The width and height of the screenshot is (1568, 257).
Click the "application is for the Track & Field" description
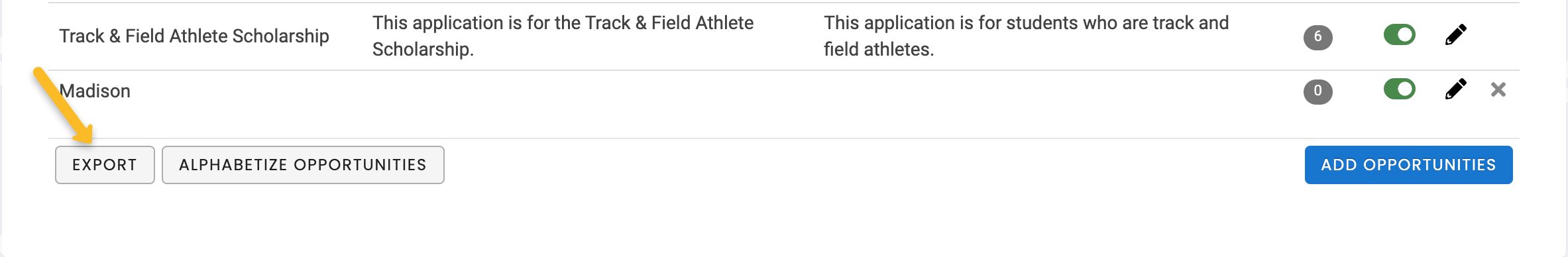coord(563,36)
